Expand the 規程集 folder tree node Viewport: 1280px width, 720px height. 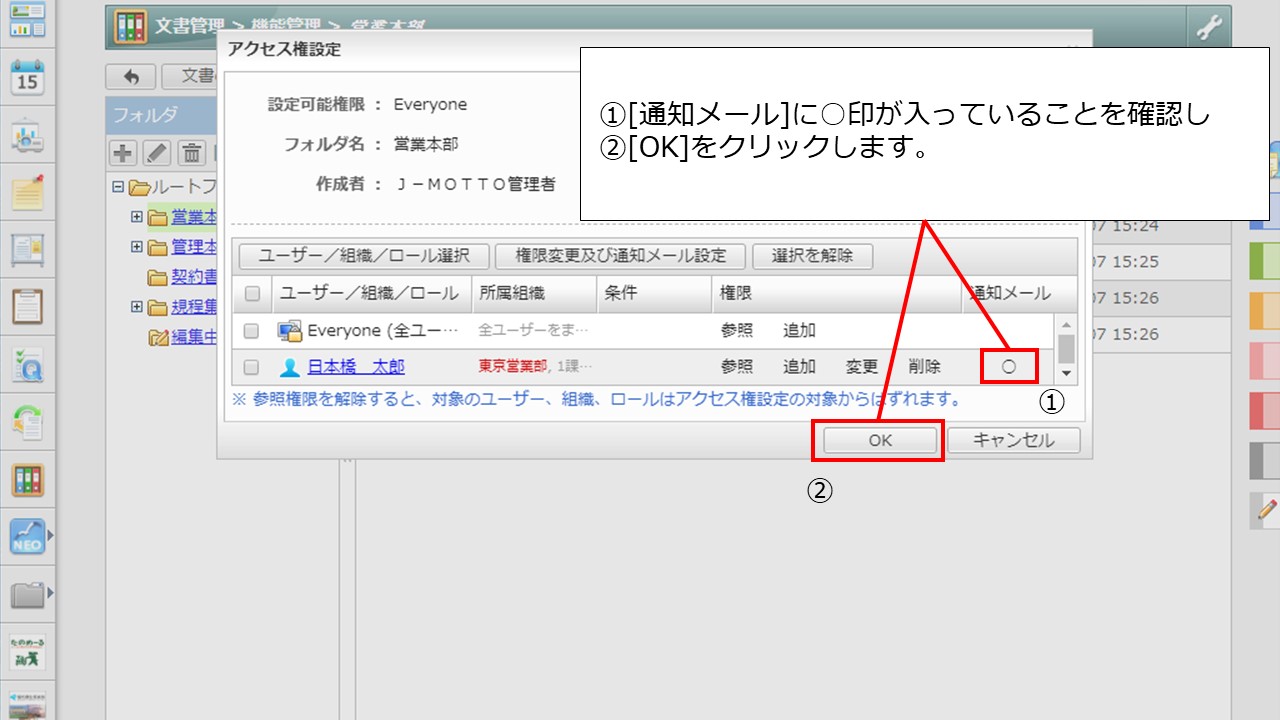coord(137,307)
